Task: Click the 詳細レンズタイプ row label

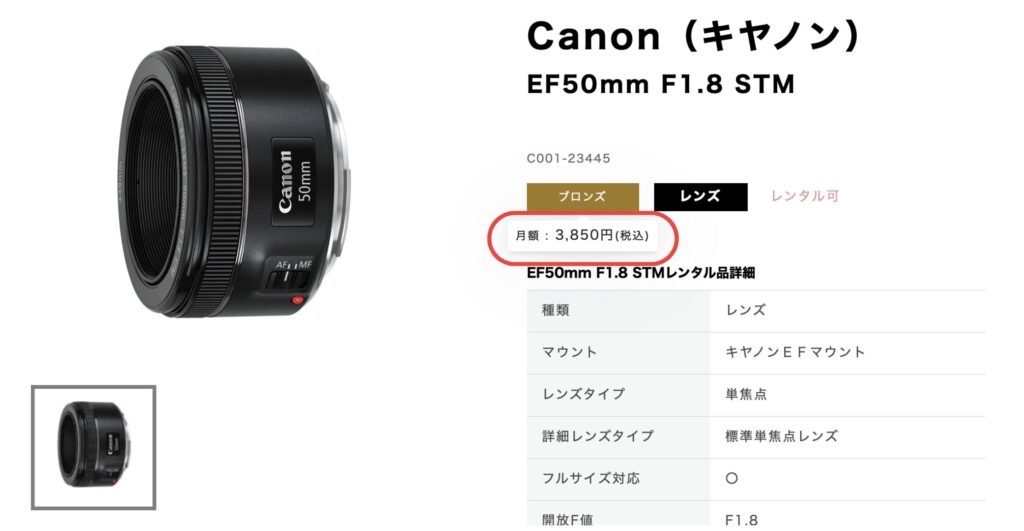Action: 618,436
